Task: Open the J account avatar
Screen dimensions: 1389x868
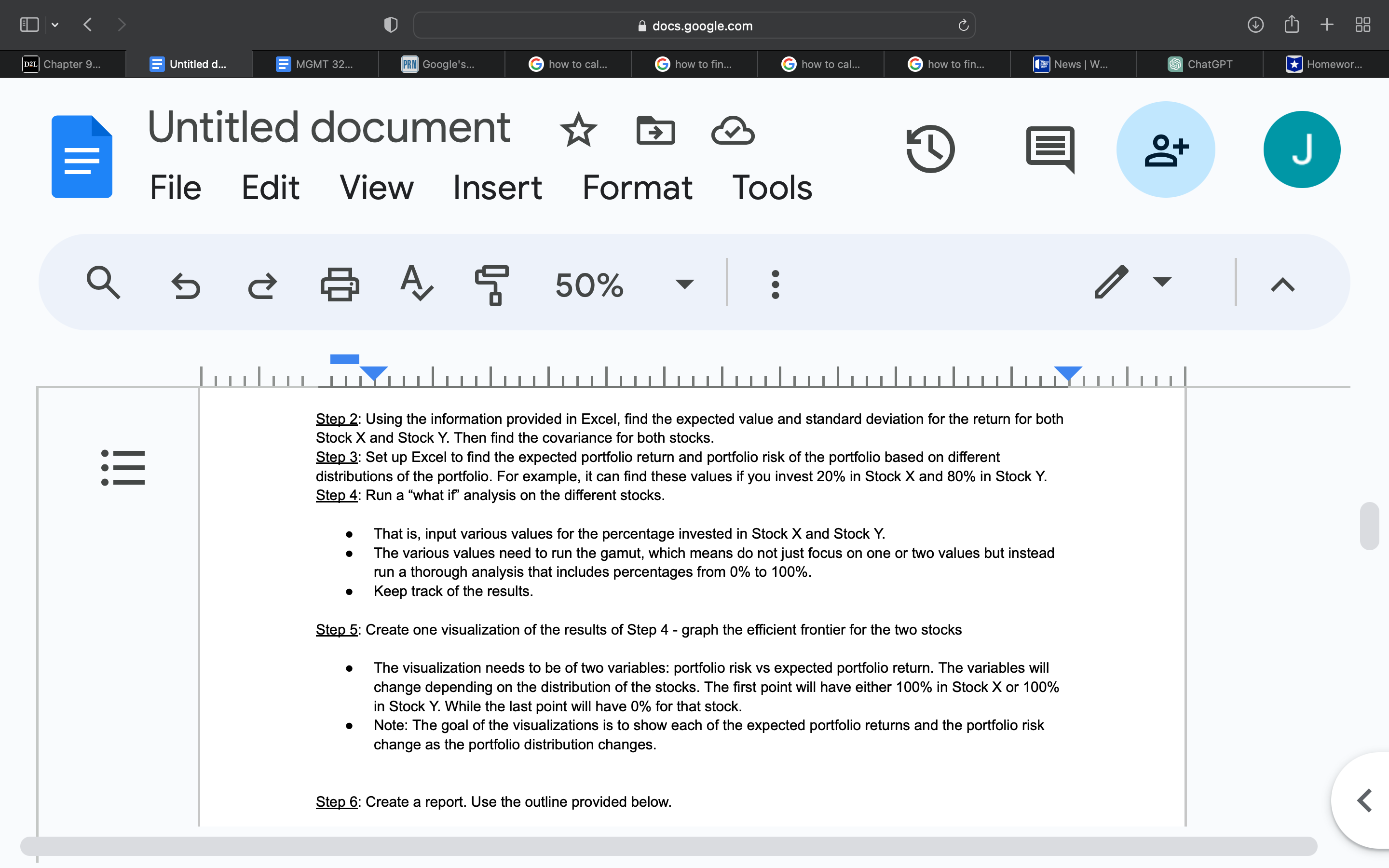Action: 1302,149
